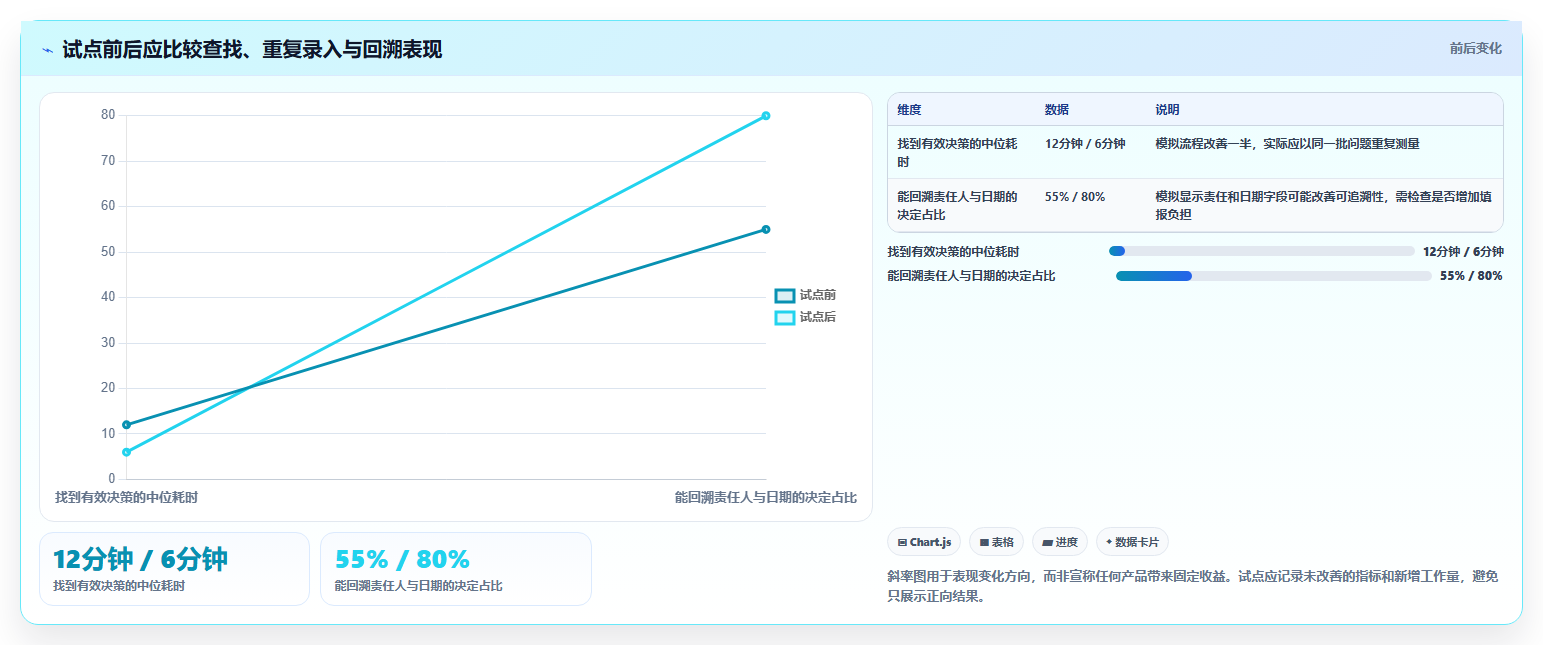1543x645 pixels.
Task: Click the 55% / 80% data card
Action: click(456, 569)
